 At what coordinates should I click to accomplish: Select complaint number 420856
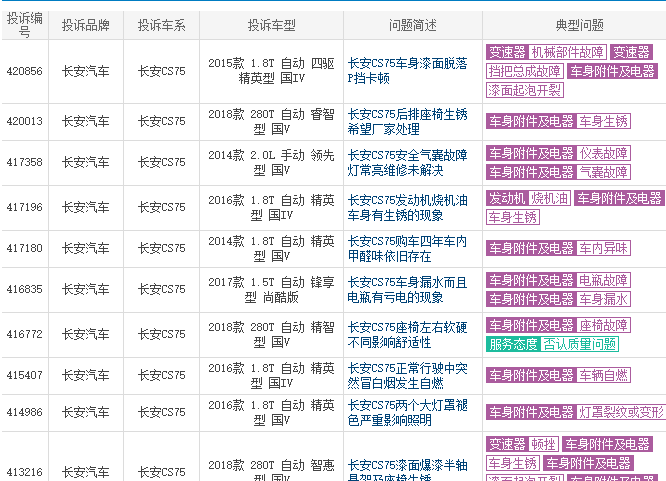click(x=25, y=71)
